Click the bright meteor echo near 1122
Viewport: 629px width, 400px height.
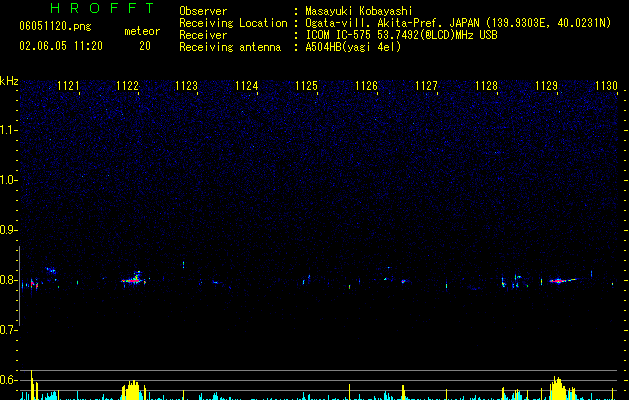[132, 280]
